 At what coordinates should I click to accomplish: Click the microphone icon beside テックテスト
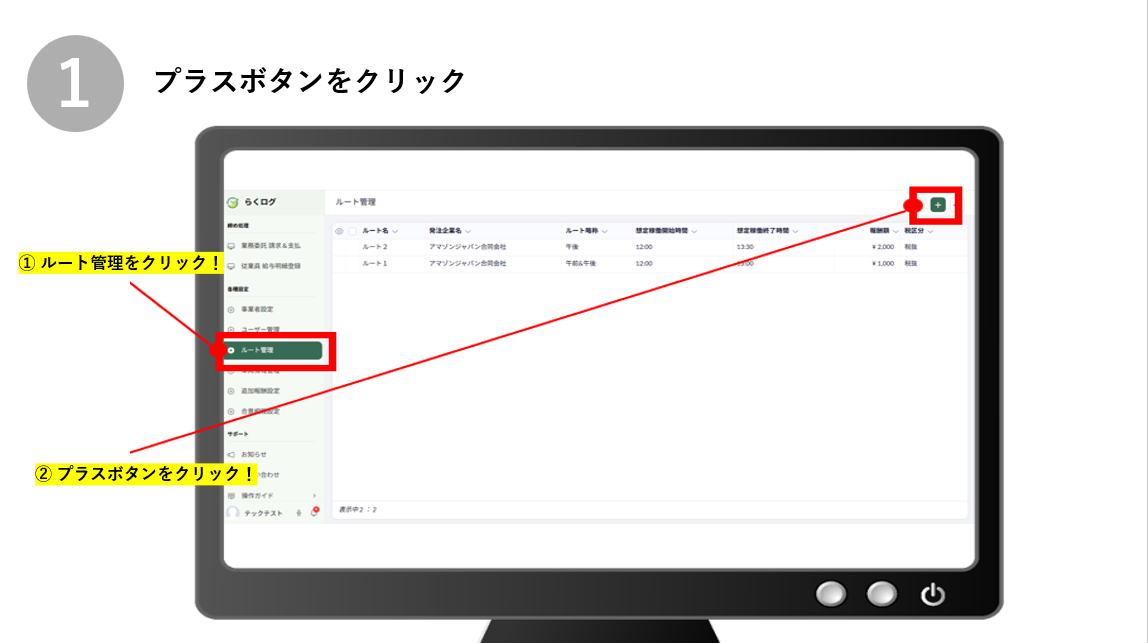(299, 513)
